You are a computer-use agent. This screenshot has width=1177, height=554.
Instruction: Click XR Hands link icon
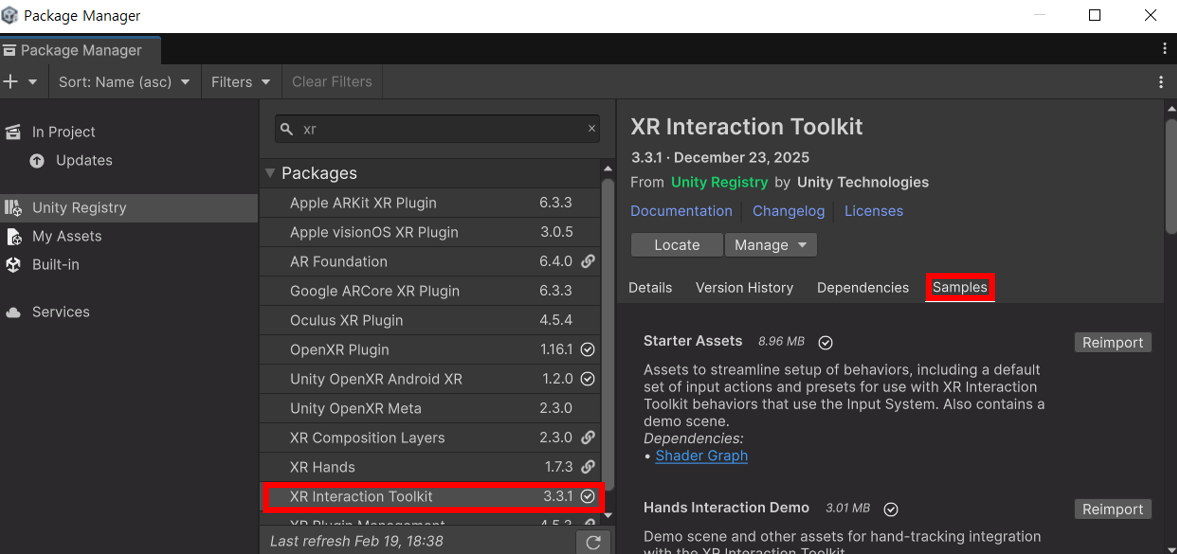pos(588,467)
